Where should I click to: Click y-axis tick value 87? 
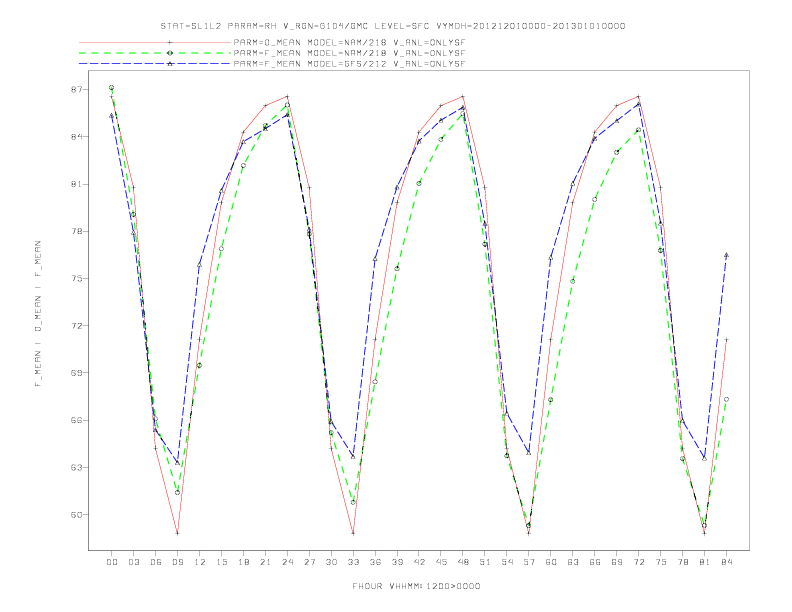click(x=75, y=89)
